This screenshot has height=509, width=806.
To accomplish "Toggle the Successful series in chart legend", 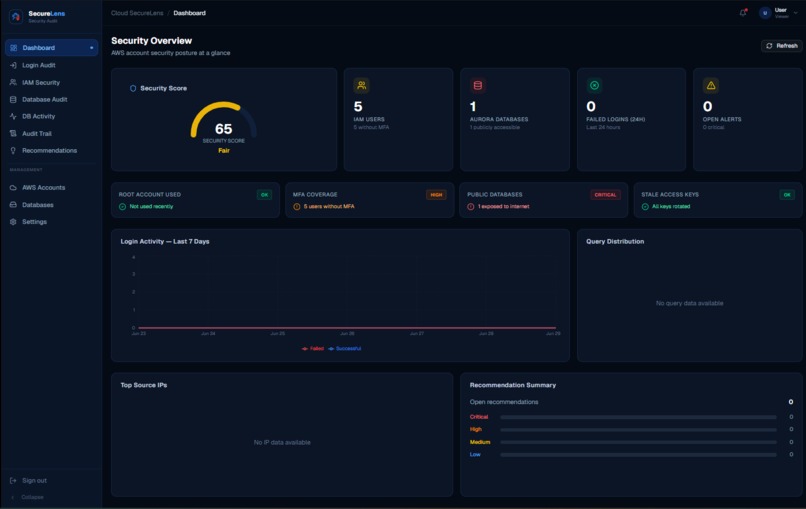I will point(344,349).
